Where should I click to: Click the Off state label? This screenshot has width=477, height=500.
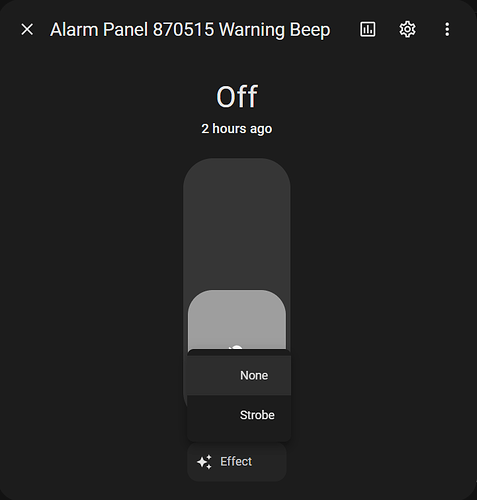pyautogui.click(x=237, y=97)
